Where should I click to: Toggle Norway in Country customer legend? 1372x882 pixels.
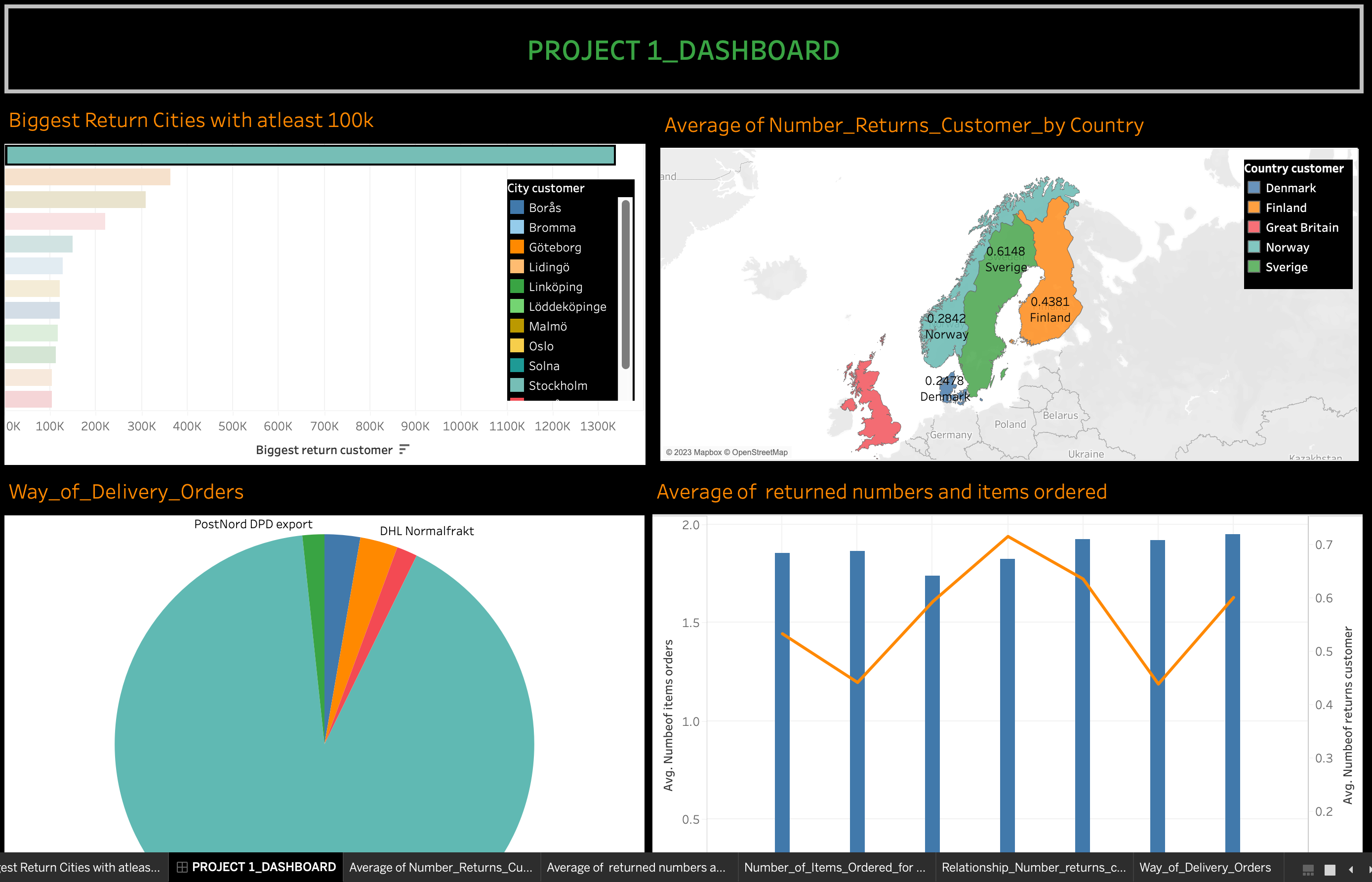[1287, 248]
